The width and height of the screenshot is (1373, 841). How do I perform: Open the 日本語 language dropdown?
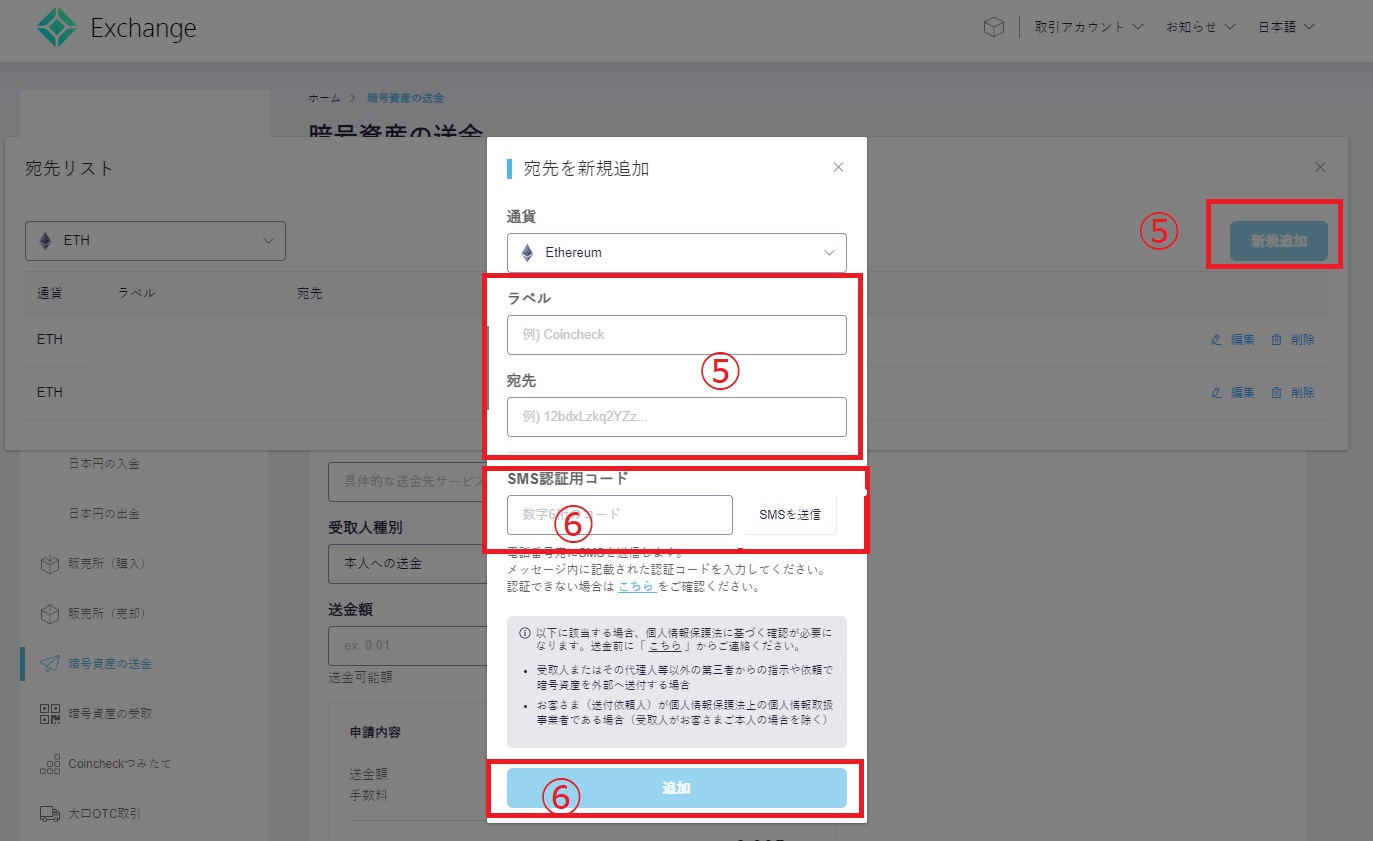pyautogui.click(x=1286, y=28)
